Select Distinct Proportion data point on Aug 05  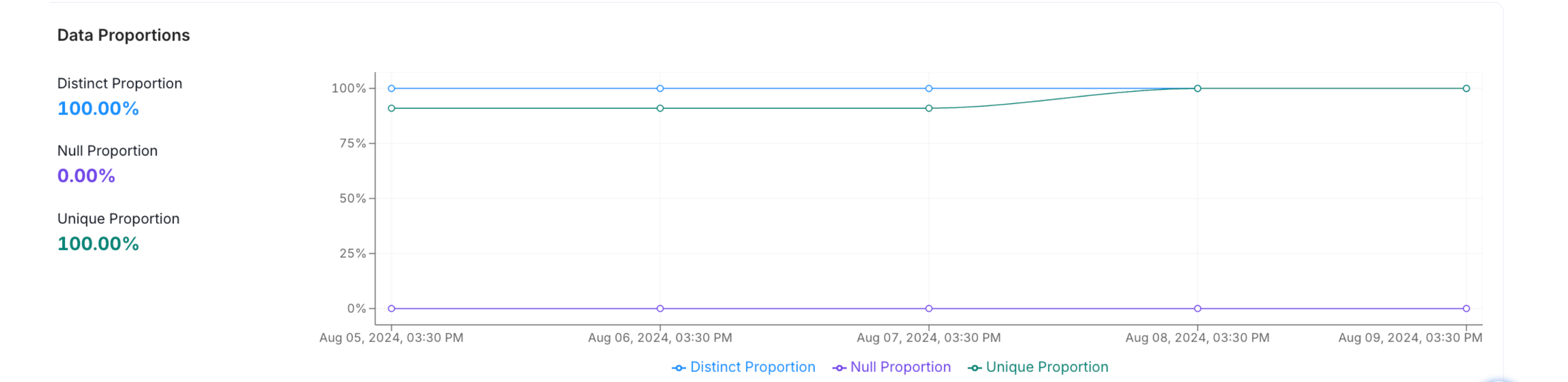coord(392,88)
